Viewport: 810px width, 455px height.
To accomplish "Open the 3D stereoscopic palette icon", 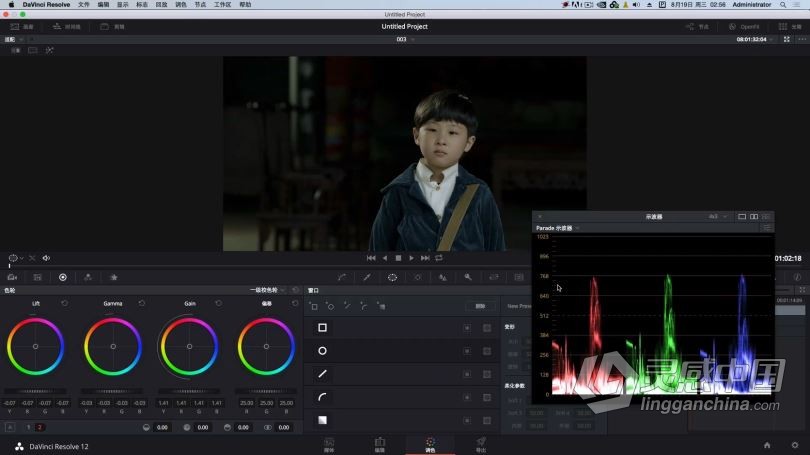I will (x=519, y=277).
